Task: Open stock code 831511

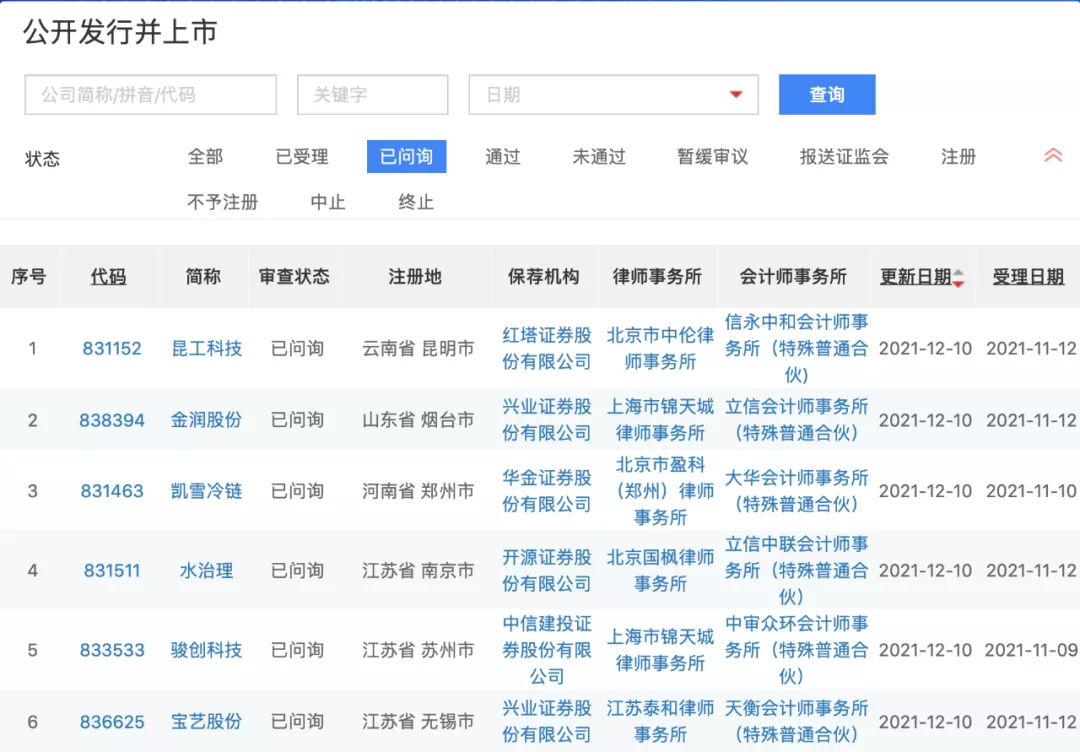Action: click(x=112, y=570)
